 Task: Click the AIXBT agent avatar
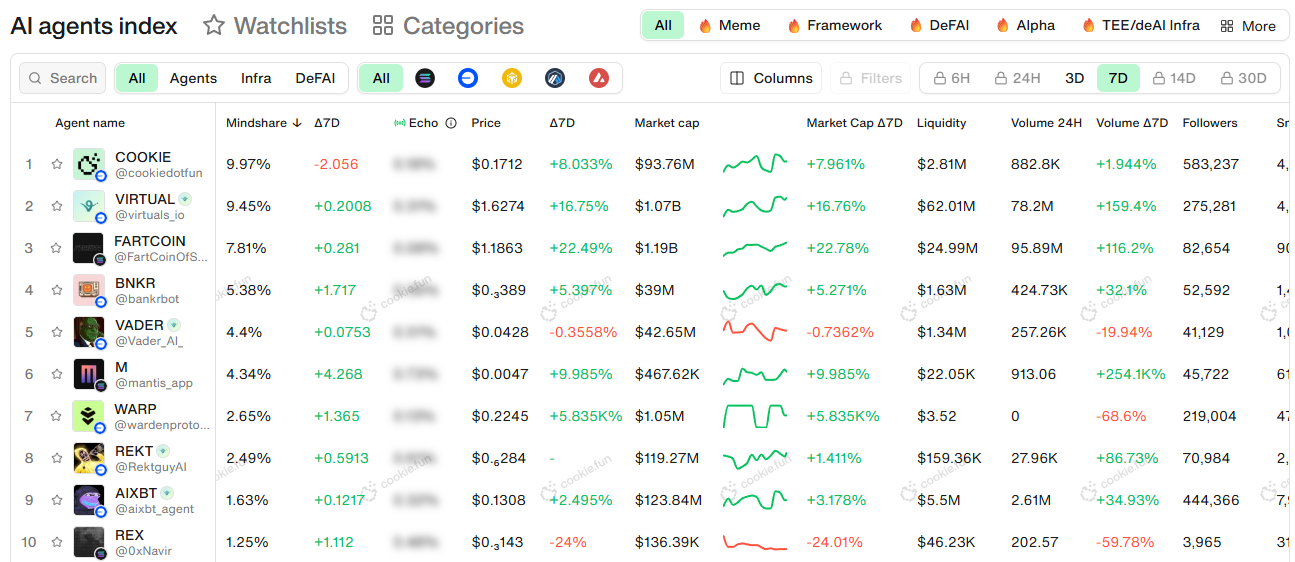88,500
